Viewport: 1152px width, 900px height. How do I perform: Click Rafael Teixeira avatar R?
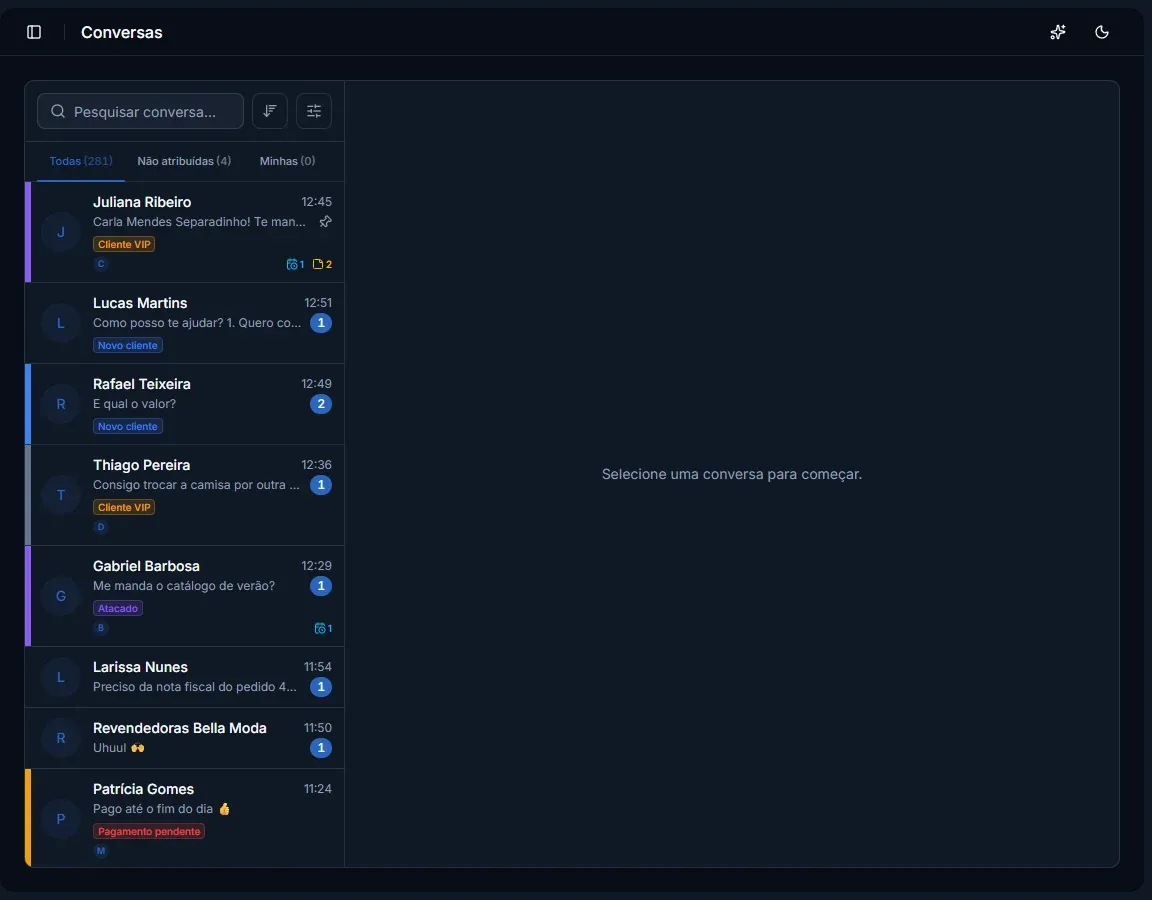click(60, 404)
